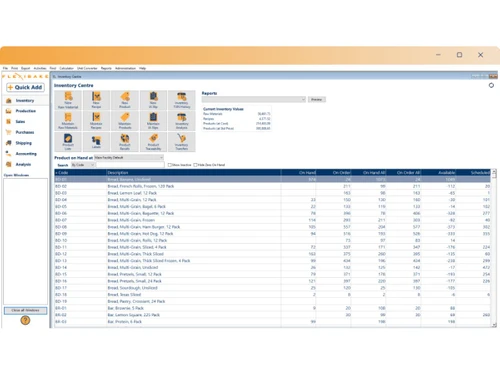Sort by the Code column header
This screenshot has height=375, width=500.
[80, 173]
